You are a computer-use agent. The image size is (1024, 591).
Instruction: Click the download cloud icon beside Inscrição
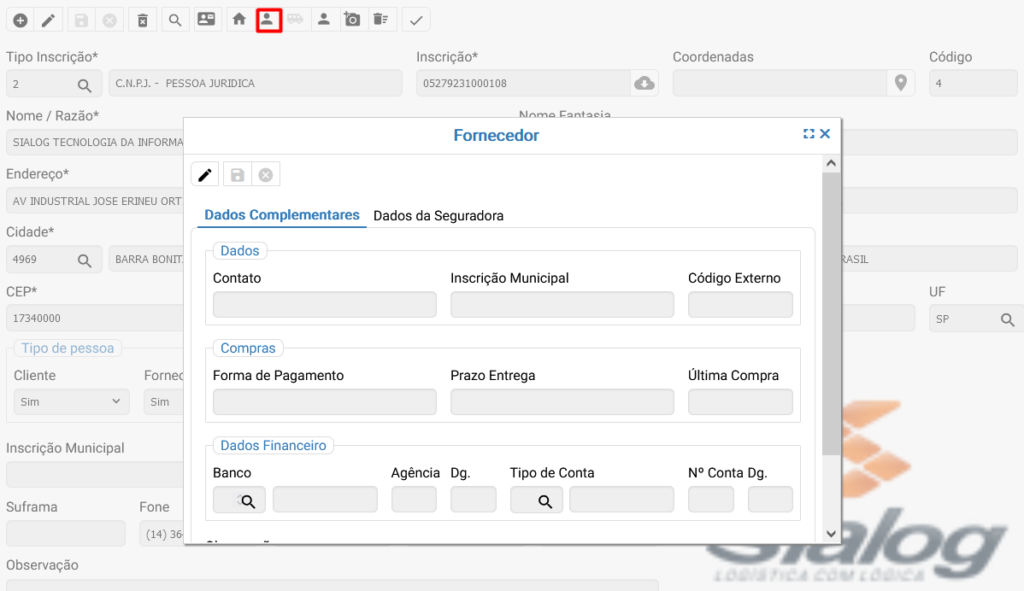645,83
